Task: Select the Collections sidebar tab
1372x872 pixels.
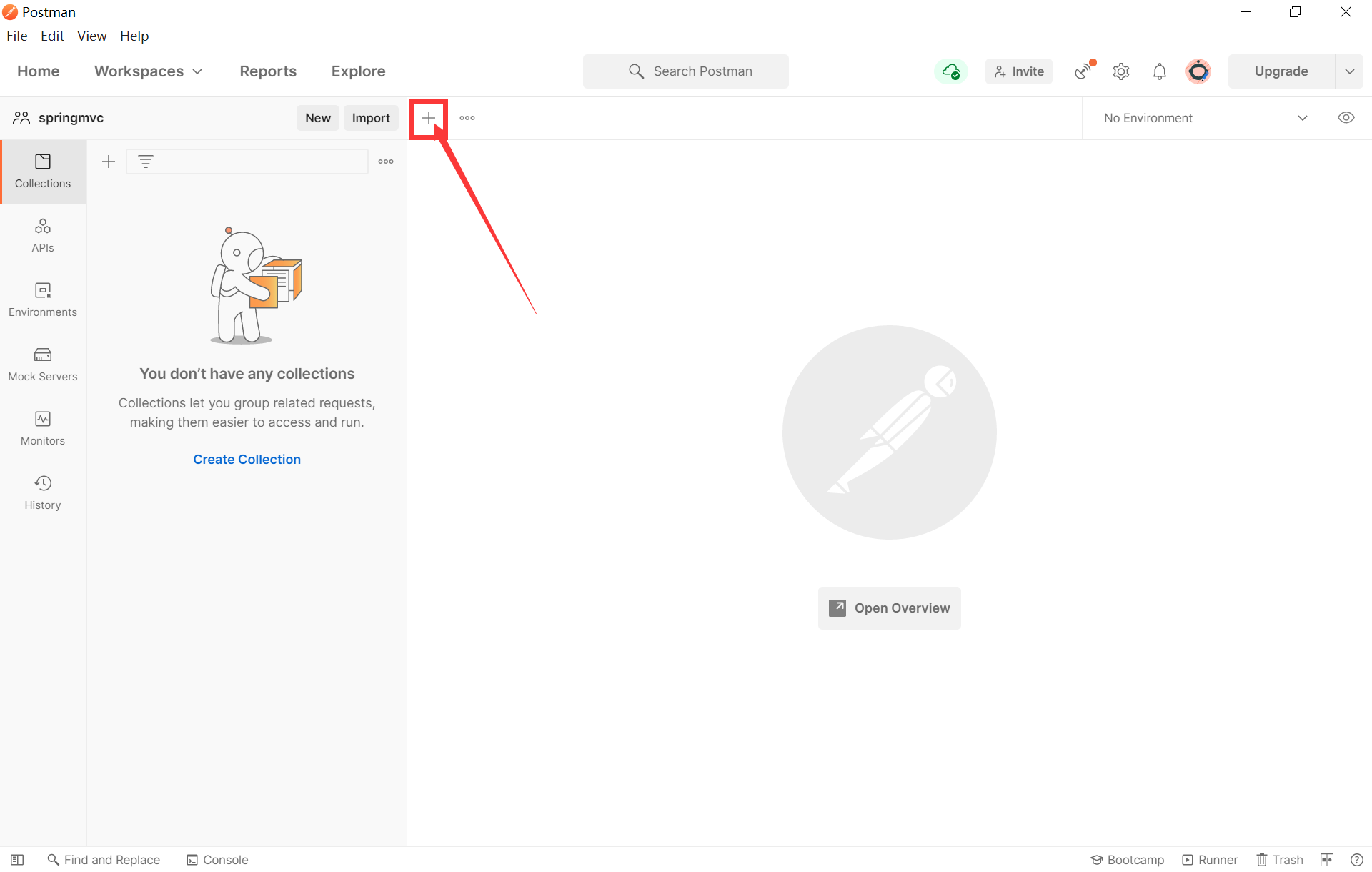Action: (43, 172)
